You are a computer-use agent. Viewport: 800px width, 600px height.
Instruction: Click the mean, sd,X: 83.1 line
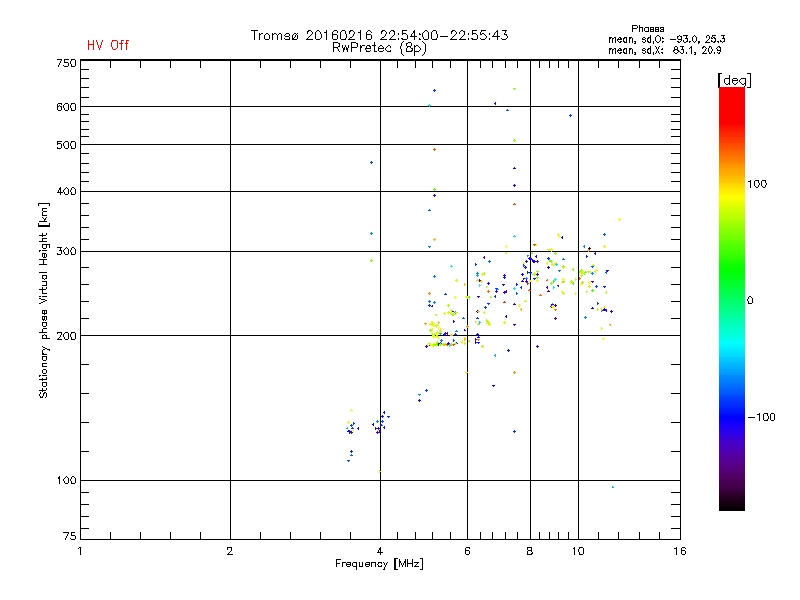click(664, 50)
